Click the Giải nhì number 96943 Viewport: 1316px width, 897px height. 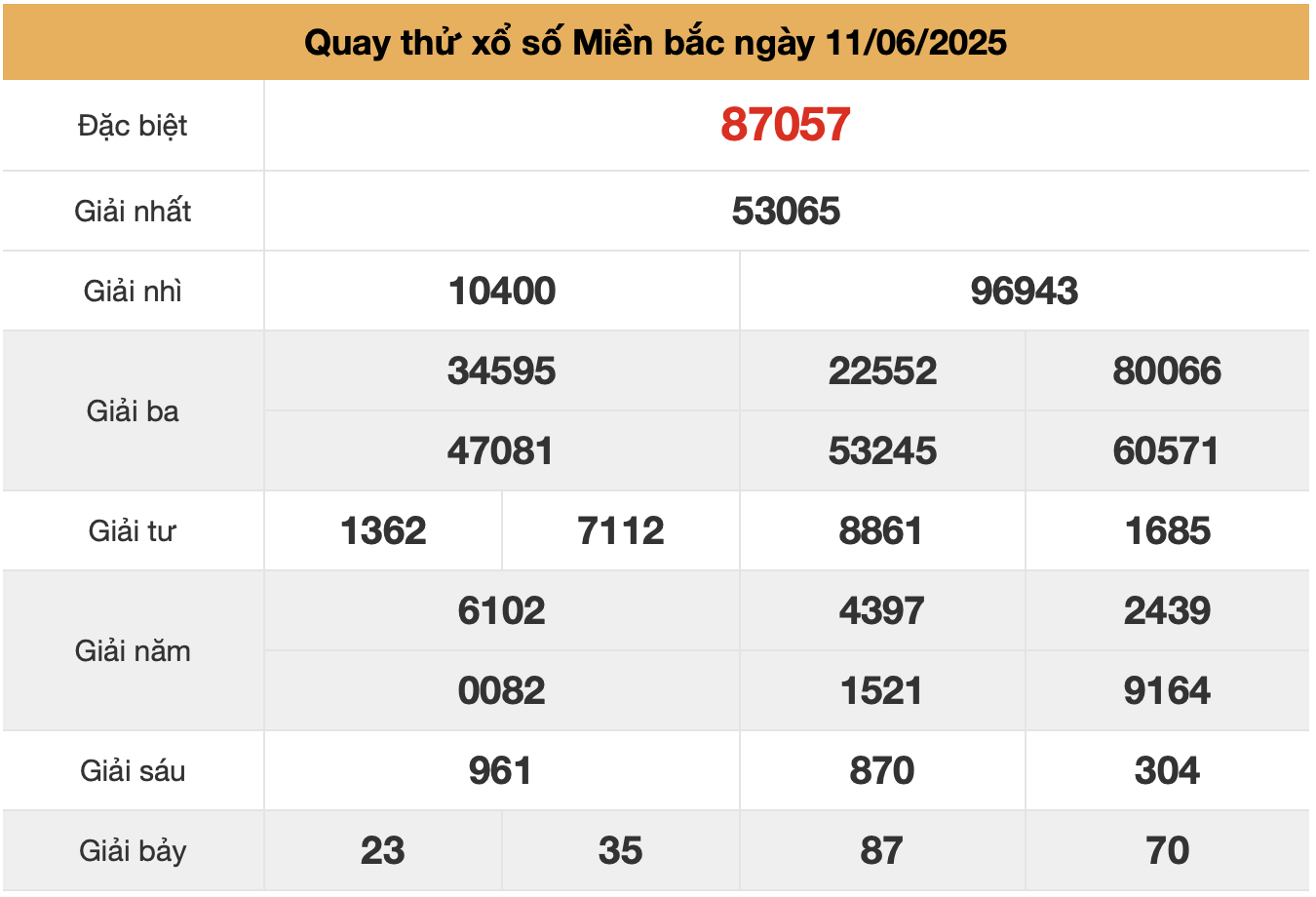pos(1025,291)
